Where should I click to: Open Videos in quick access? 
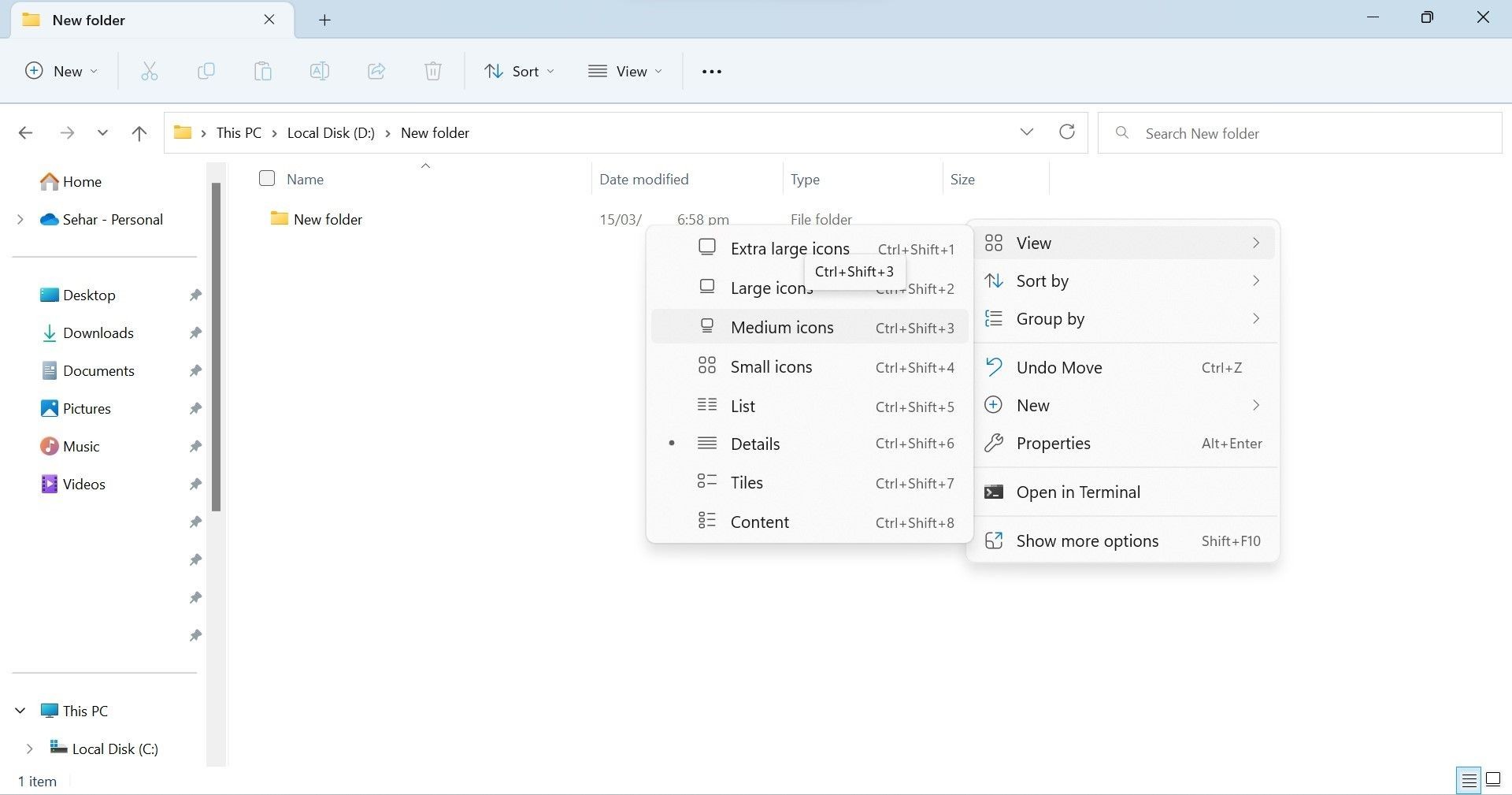pyautogui.click(x=72, y=484)
